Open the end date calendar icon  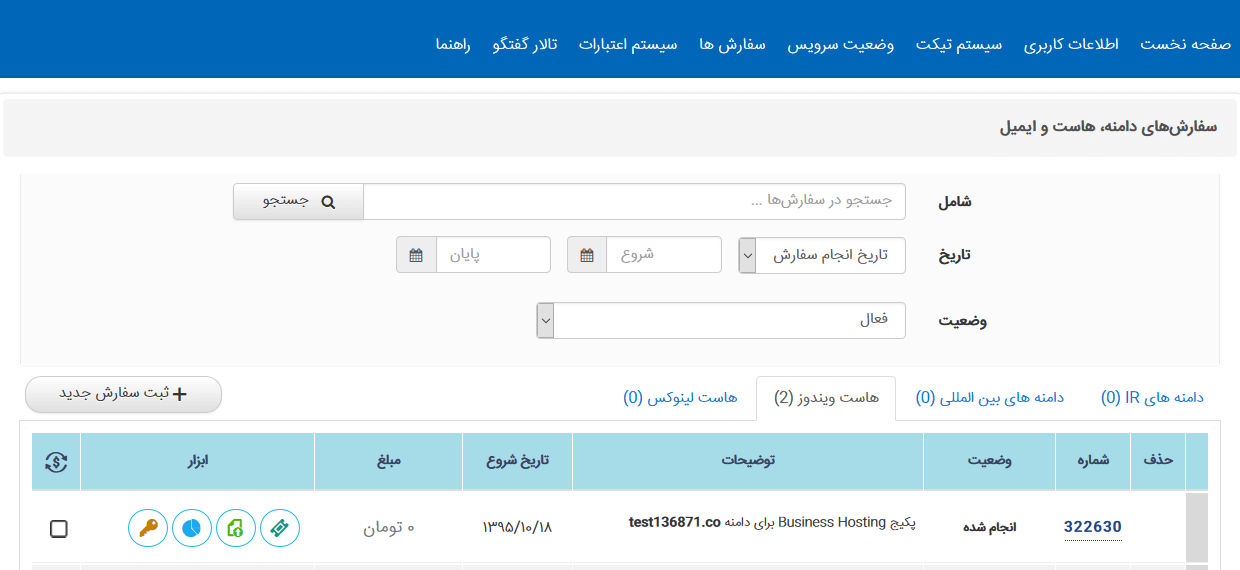click(x=416, y=255)
